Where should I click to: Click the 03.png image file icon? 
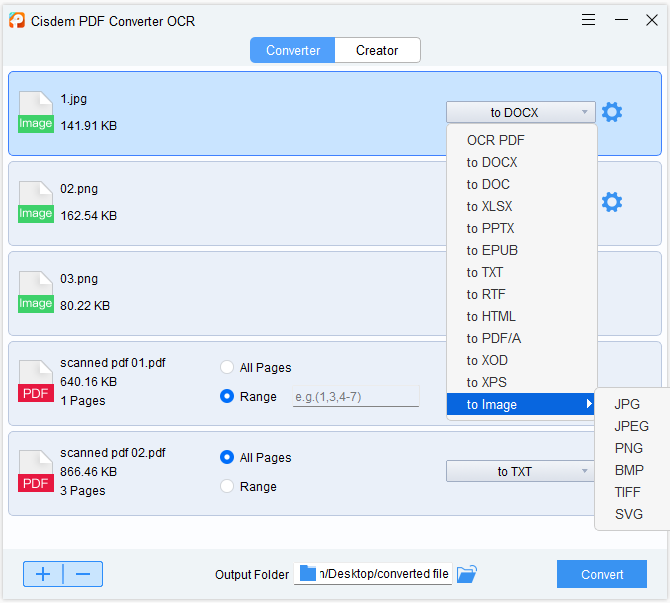(36, 292)
